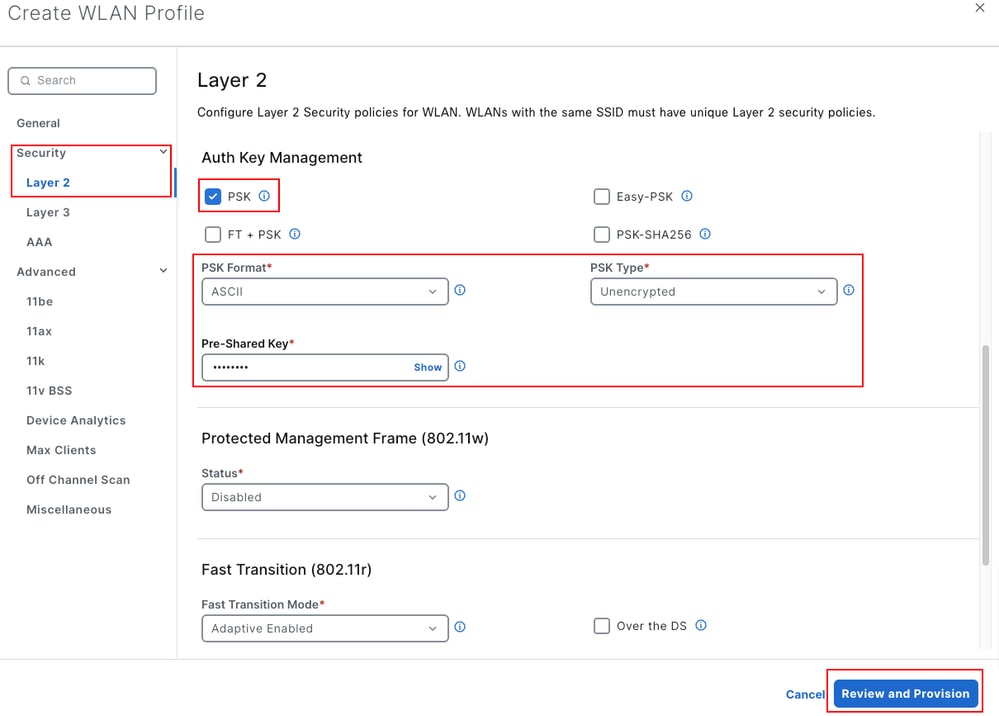999x716 pixels.
Task: Collapse the Security section chevron
Action: tap(164, 152)
